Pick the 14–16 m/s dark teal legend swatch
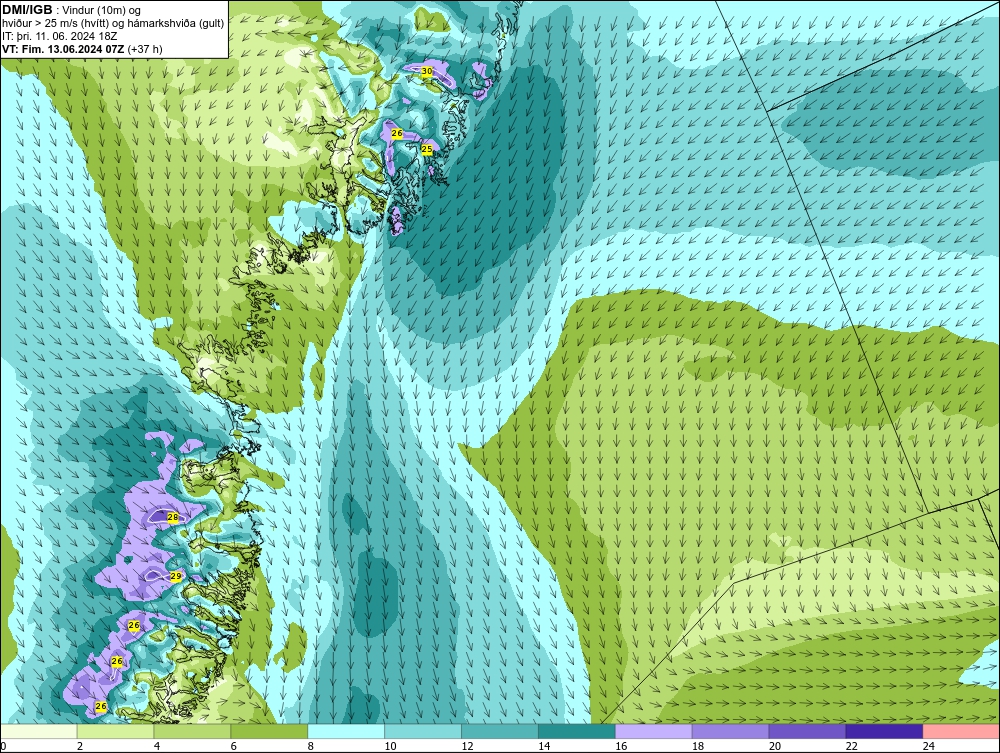The width and height of the screenshot is (1000, 753). [x=577, y=731]
